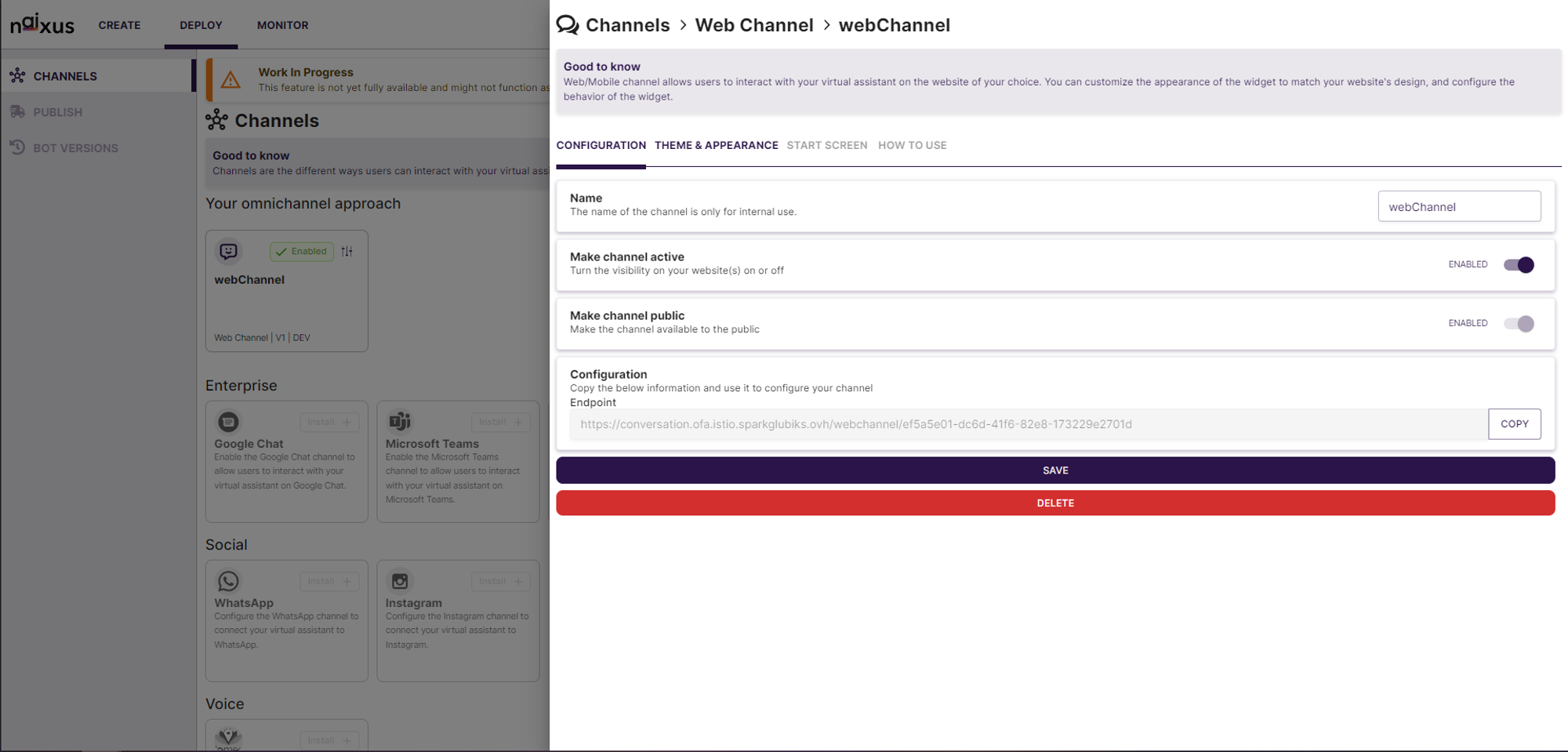Viewport: 1568px width, 752px height.
Task: Install the Google Chat channel
Action: pyautogui.click(x=329, y=422)
